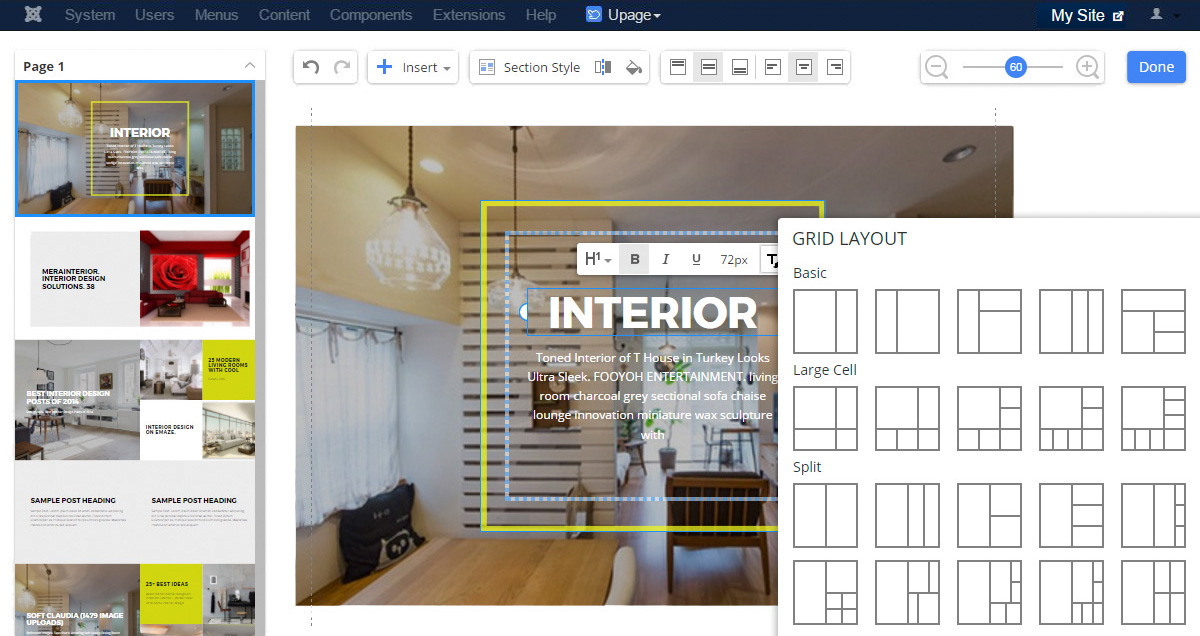This screenshot has height=636, width=1200.
Task: Toggle bold on the heading text
Action: [x=634, y=260]
